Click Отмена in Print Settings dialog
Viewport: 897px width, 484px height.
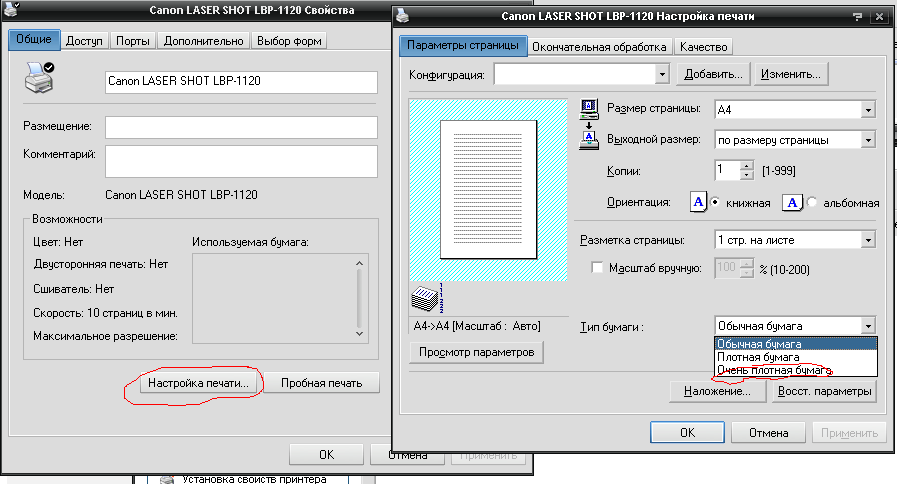pos(768,433)
